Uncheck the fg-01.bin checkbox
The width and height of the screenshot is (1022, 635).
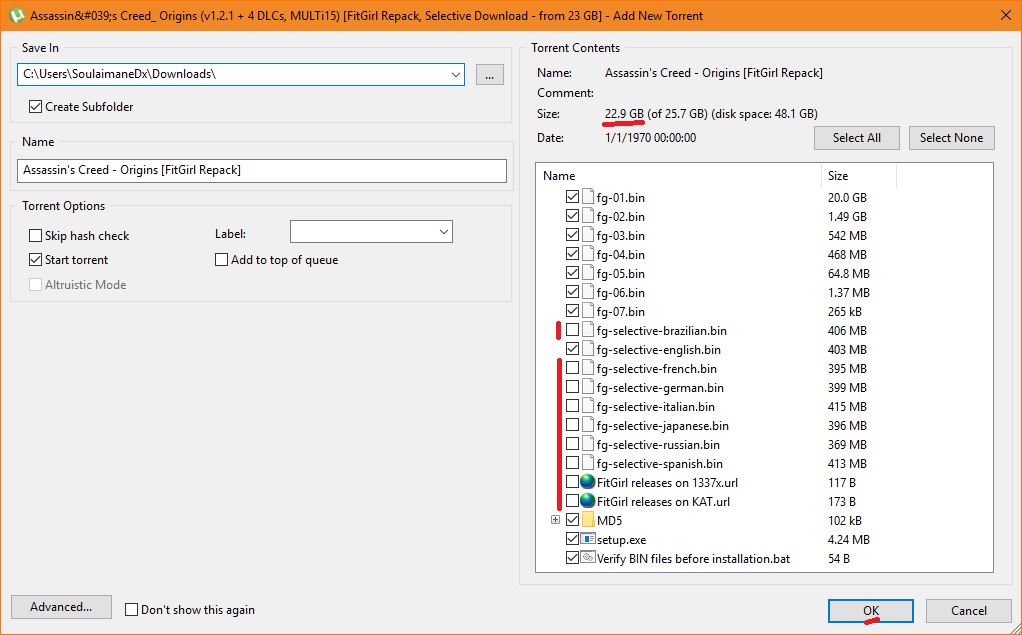pyautogui.click(x=572, y=197)
